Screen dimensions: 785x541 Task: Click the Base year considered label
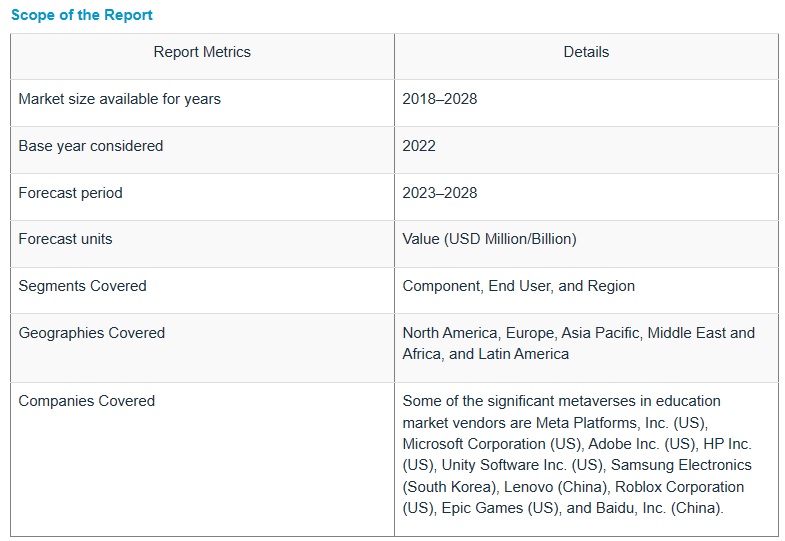click(90, 146)
